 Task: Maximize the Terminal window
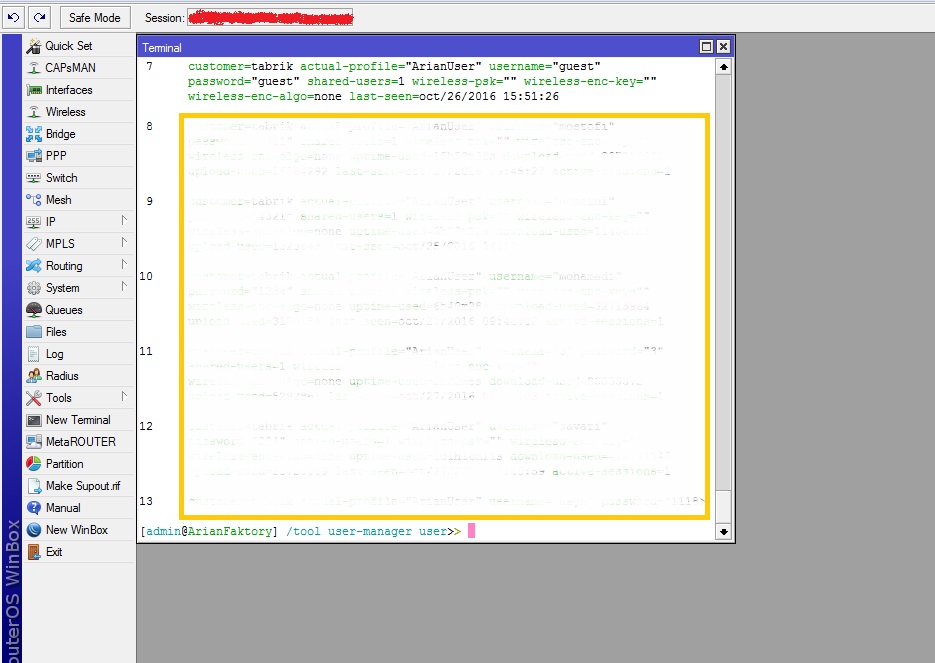click(x=706, y=47)
